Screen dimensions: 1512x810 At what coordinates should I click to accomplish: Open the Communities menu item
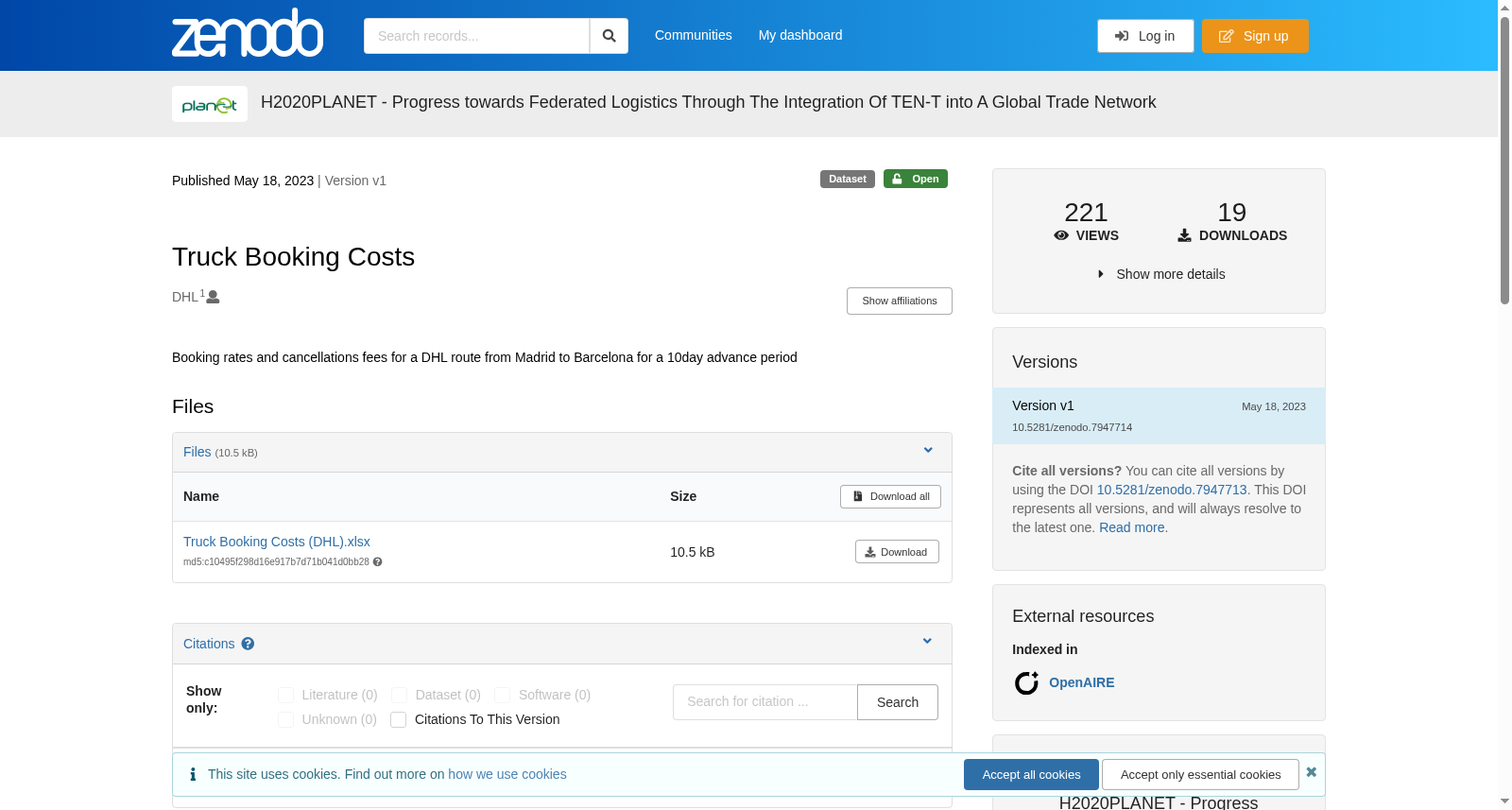[x=694, y=35]
